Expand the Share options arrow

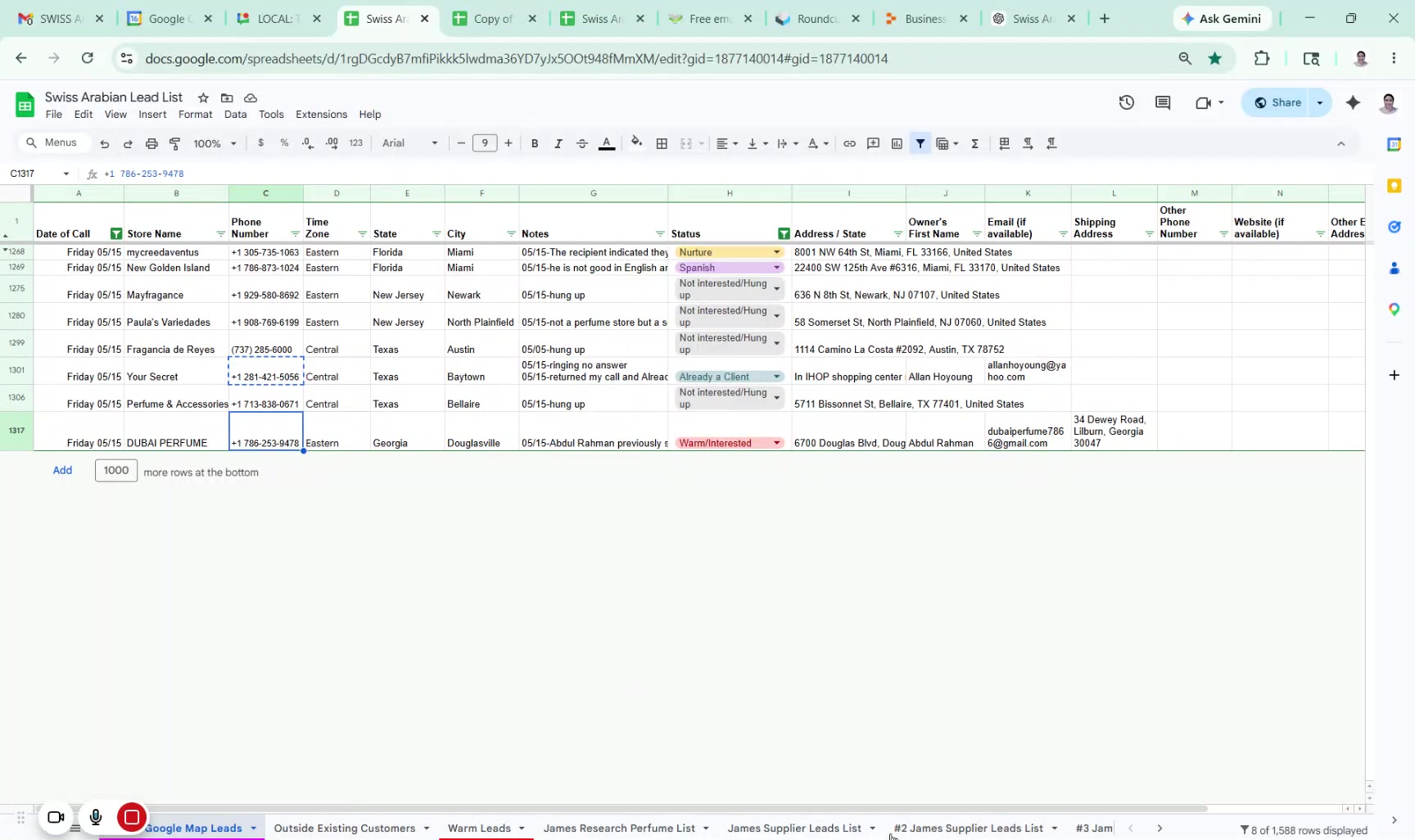coord(1320,102)
